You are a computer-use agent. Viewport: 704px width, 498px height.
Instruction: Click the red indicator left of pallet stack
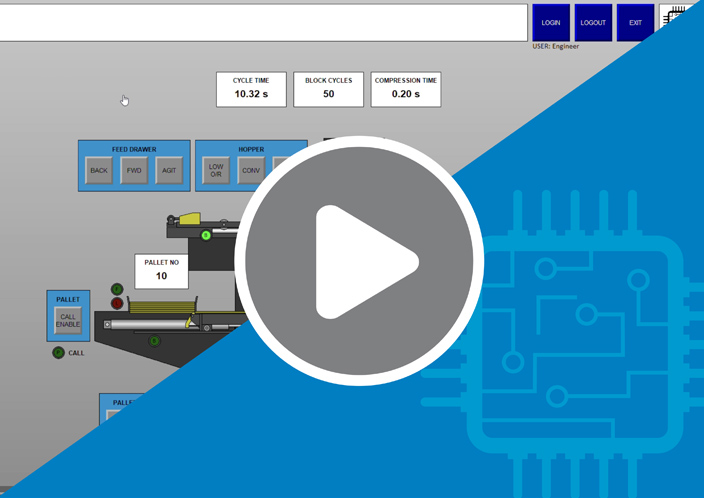(x=117, y=303)
